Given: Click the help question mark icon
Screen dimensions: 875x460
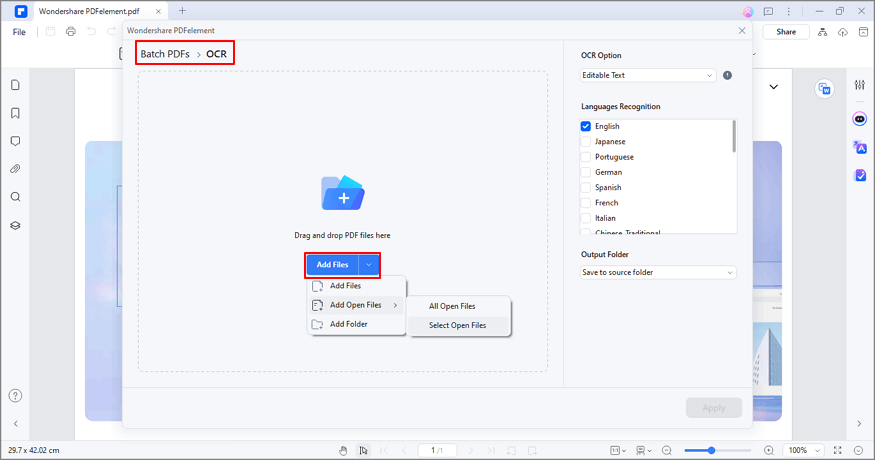Looking at the screenshot, I should tap(16, 396).
